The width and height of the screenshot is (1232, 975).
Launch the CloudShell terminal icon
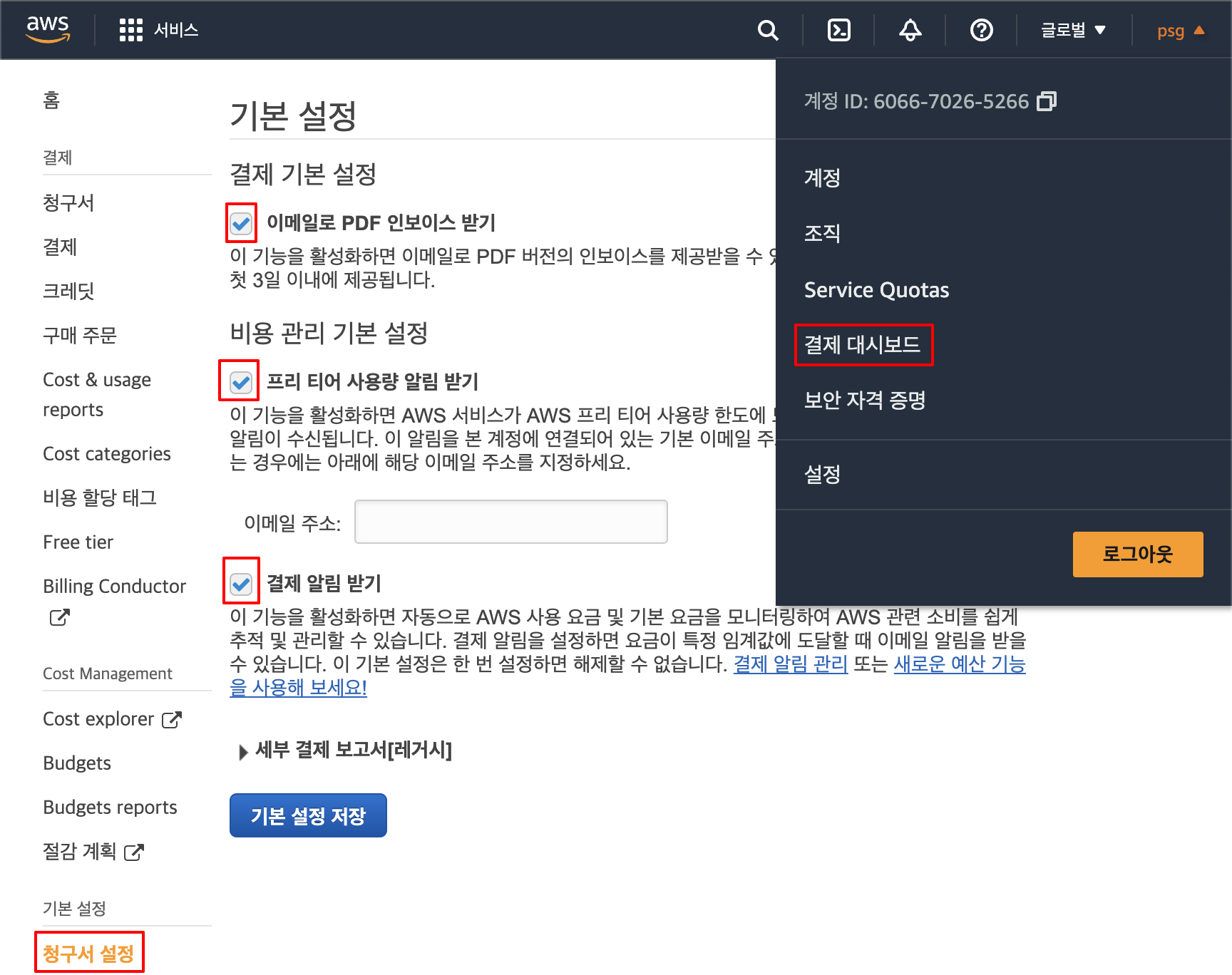pos(839,30)
